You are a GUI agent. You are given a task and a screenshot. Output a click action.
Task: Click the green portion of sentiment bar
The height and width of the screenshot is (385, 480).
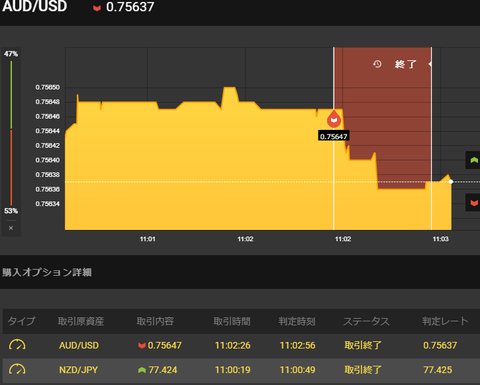(x=11, y=95)
